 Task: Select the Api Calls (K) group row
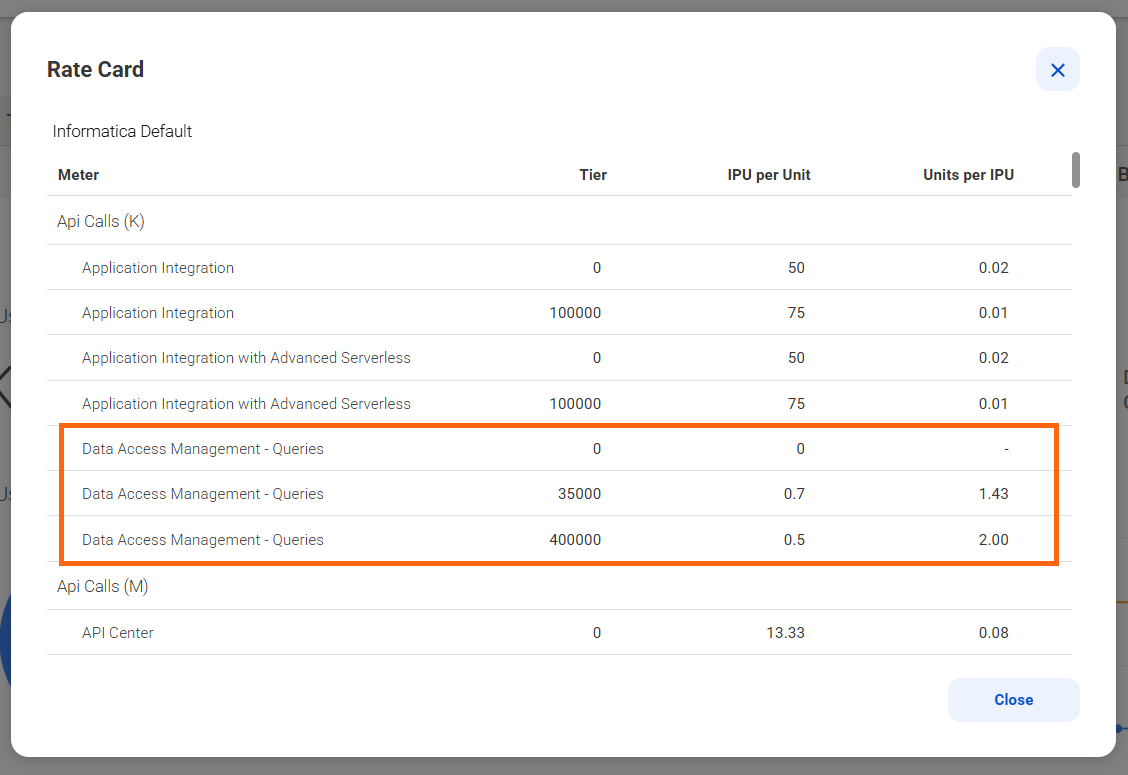point(559,221)
